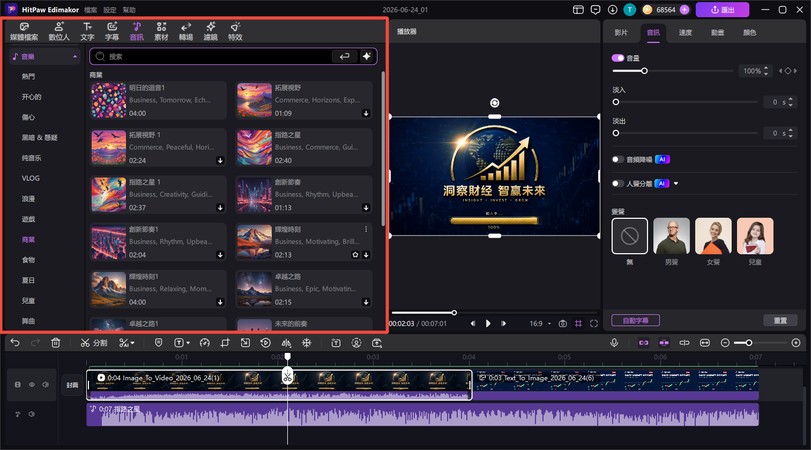The height and width of the screenshot is (450, 811).
Task: Open the 16:9 aspect ratio dropdown
Action: 540,323
